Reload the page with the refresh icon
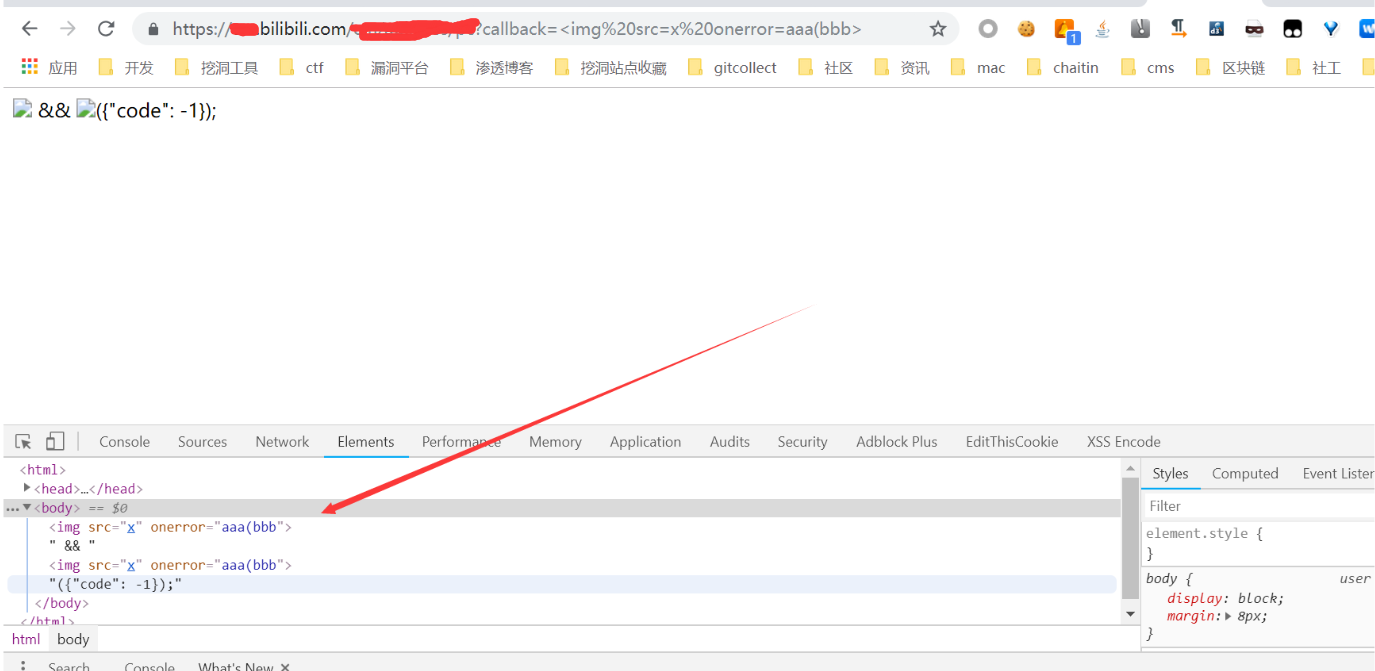Screen dimensions: 1375x671 coord(106,29)
